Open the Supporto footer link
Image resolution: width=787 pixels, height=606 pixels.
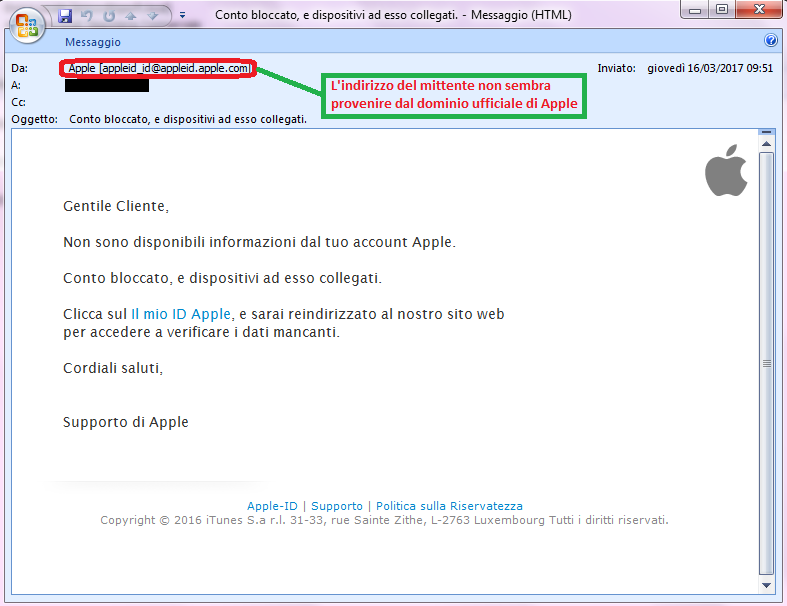[337, 506]
